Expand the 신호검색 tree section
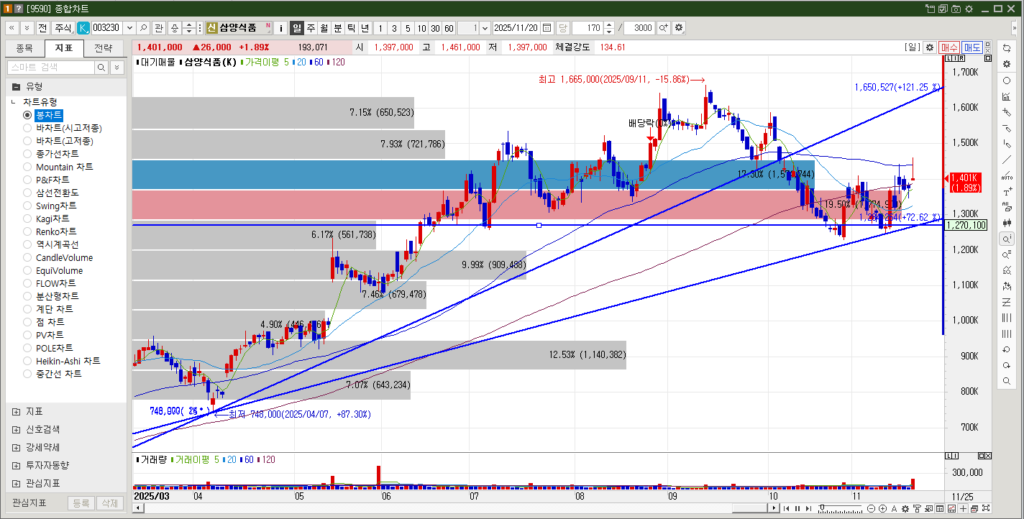This screenshot has height=519, width=1024. [15, 429]
